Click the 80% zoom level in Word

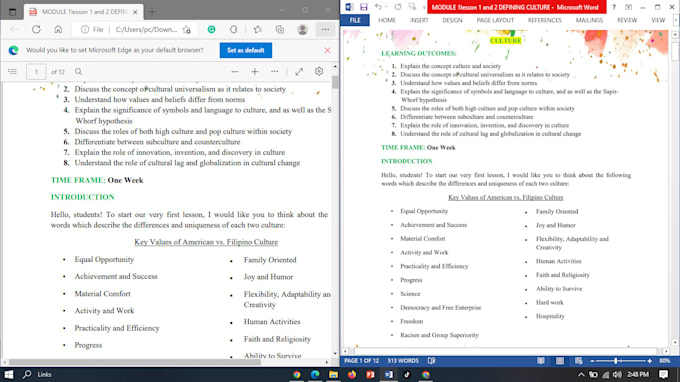(665, 361)
